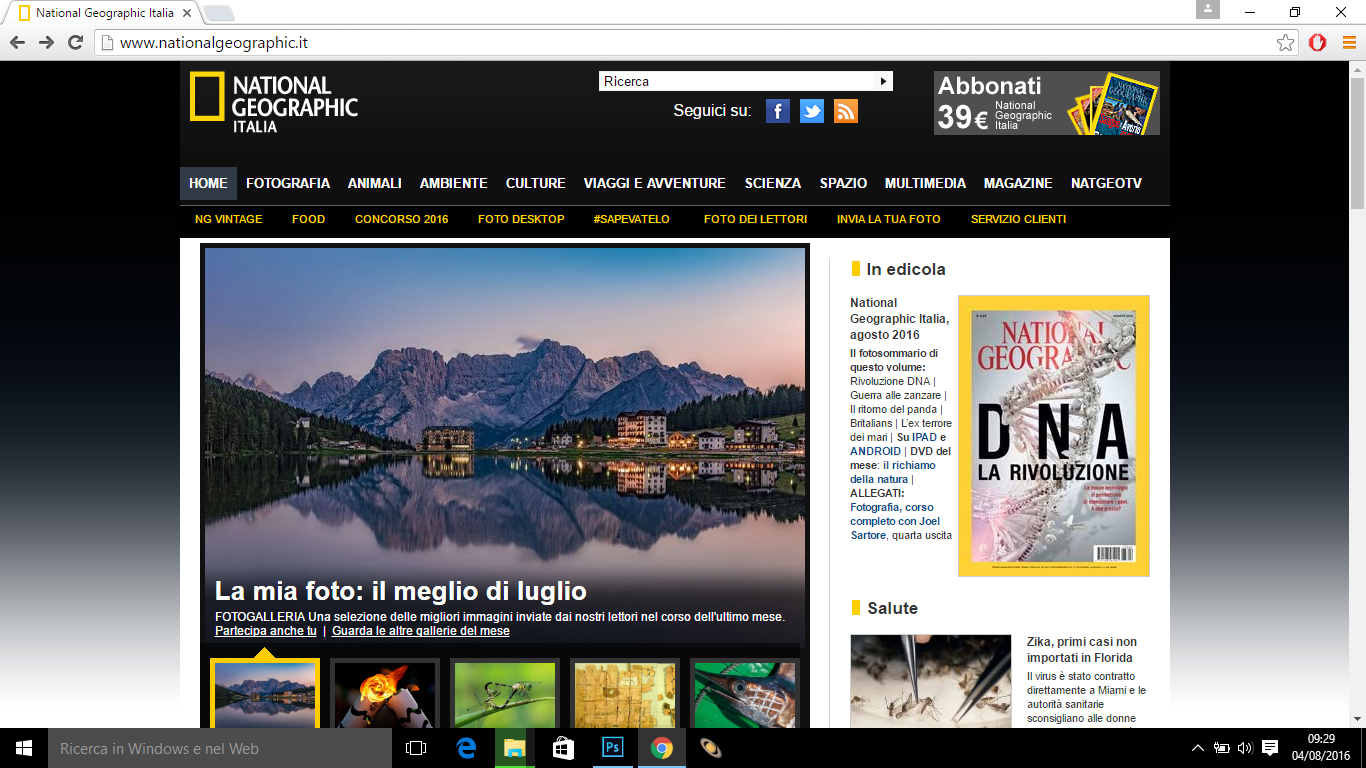
Task: Open SERVIZIO CLIENTI from the submenu
Action: 1016,218
